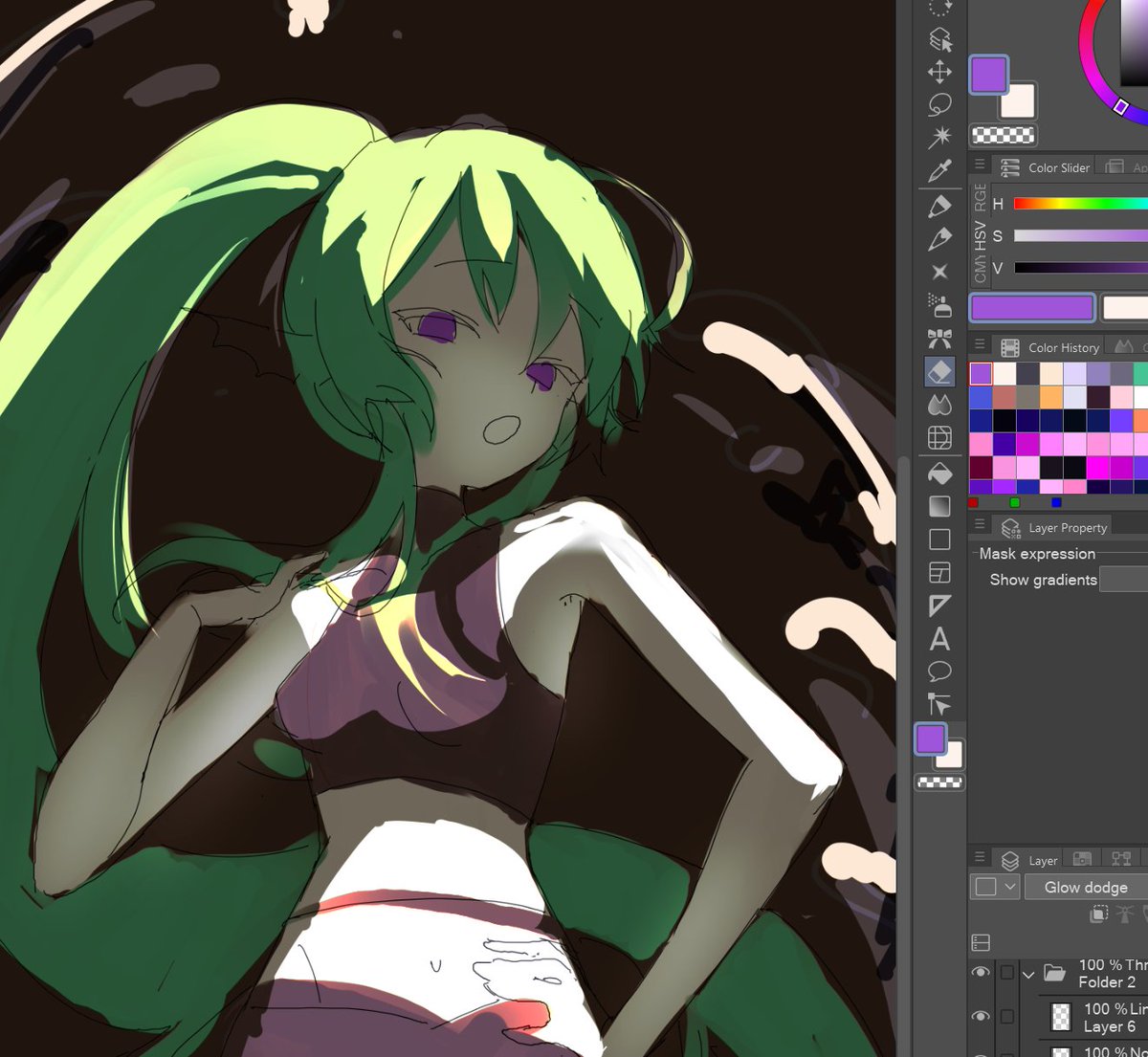Viewport: 1148px width, 1057px height.
Task: Open the tab beside Color Slider
Action: click(1123, 166)
